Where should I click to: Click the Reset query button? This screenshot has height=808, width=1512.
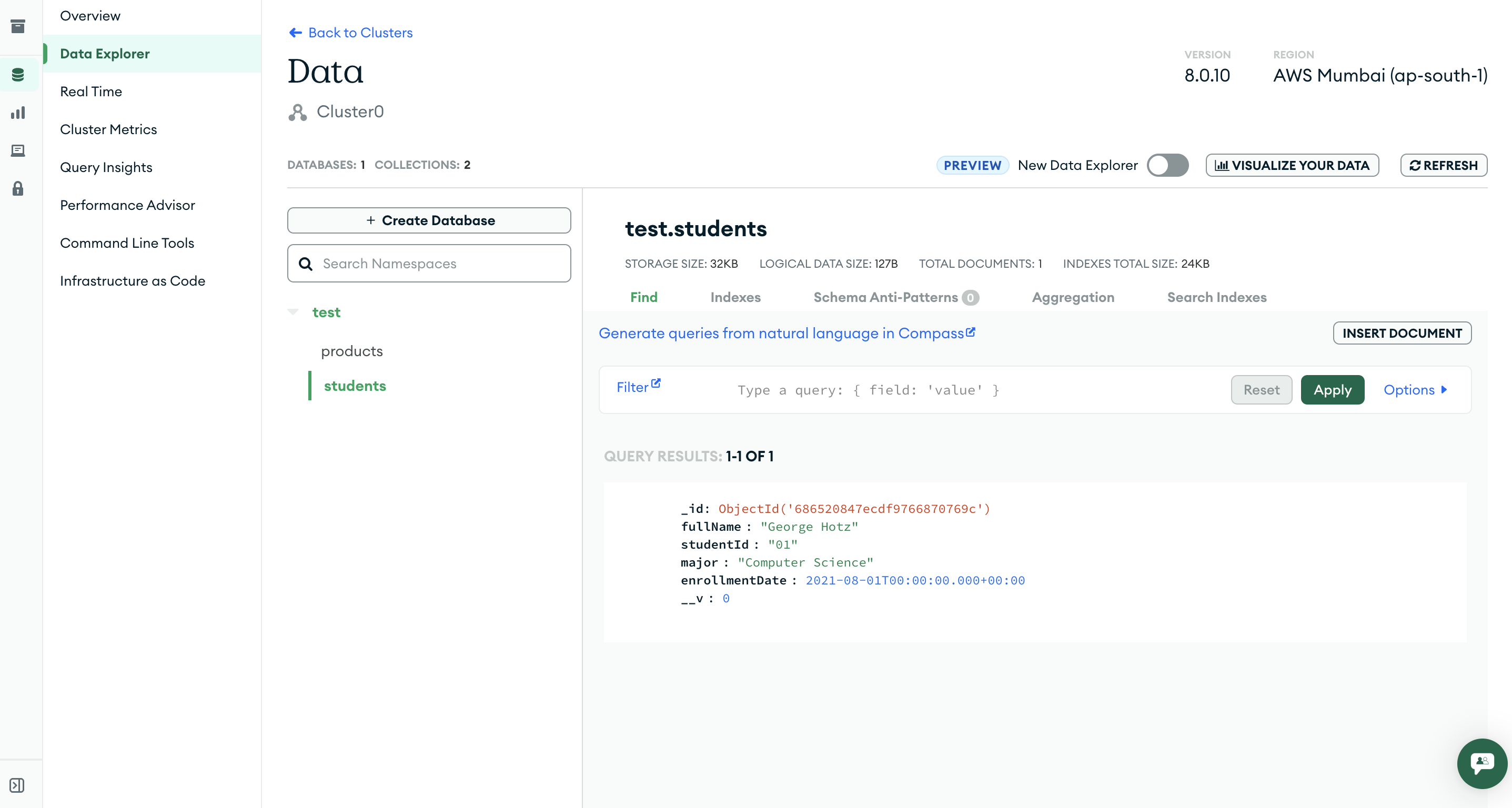click(1261, 390)
